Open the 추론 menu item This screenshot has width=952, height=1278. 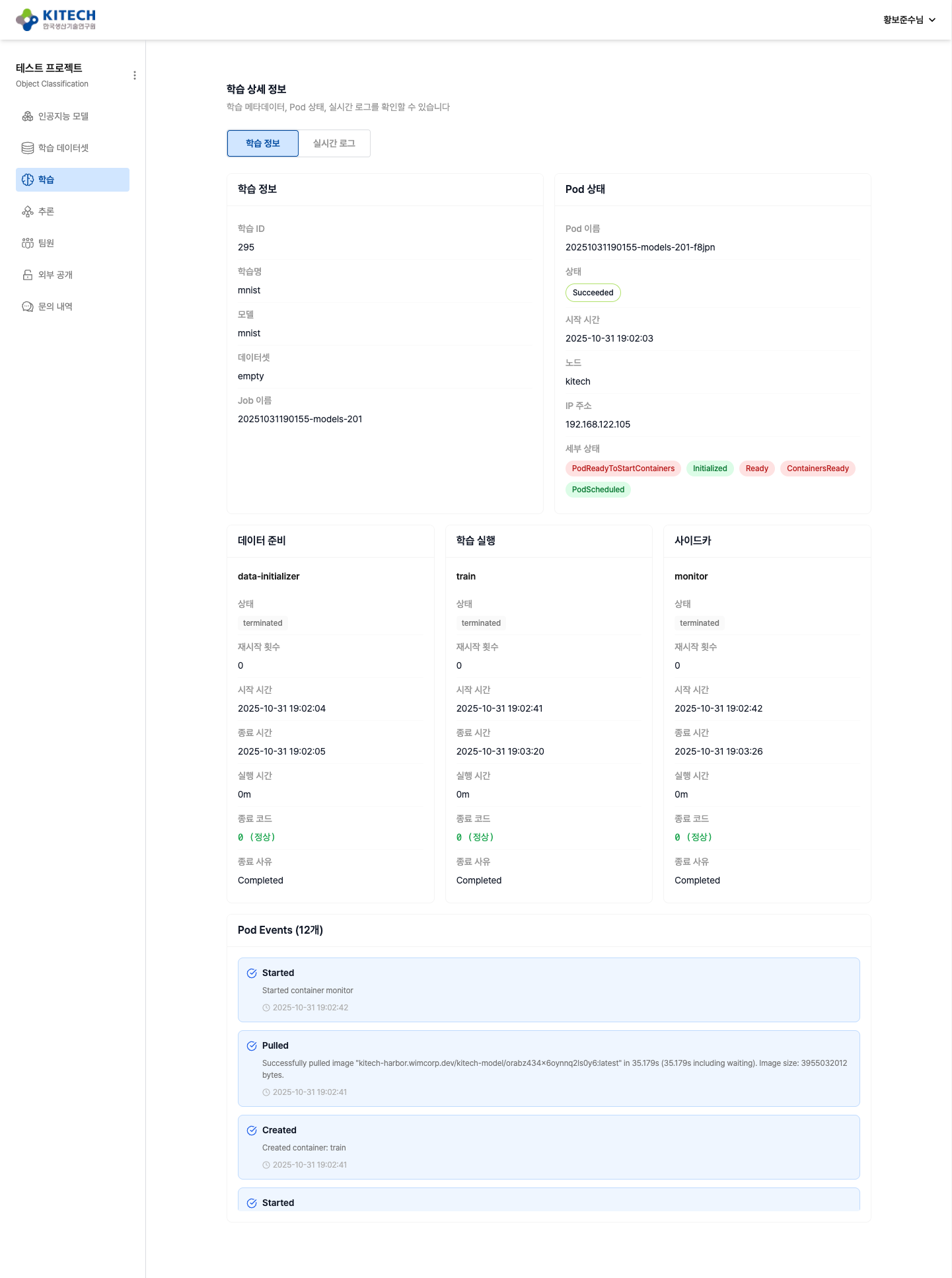click(46, 211)
